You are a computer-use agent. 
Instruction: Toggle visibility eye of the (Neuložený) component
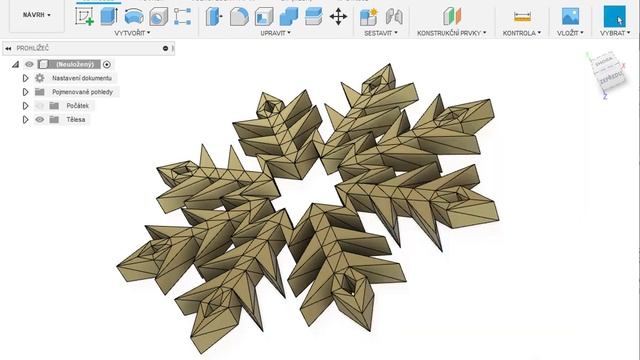29,64
